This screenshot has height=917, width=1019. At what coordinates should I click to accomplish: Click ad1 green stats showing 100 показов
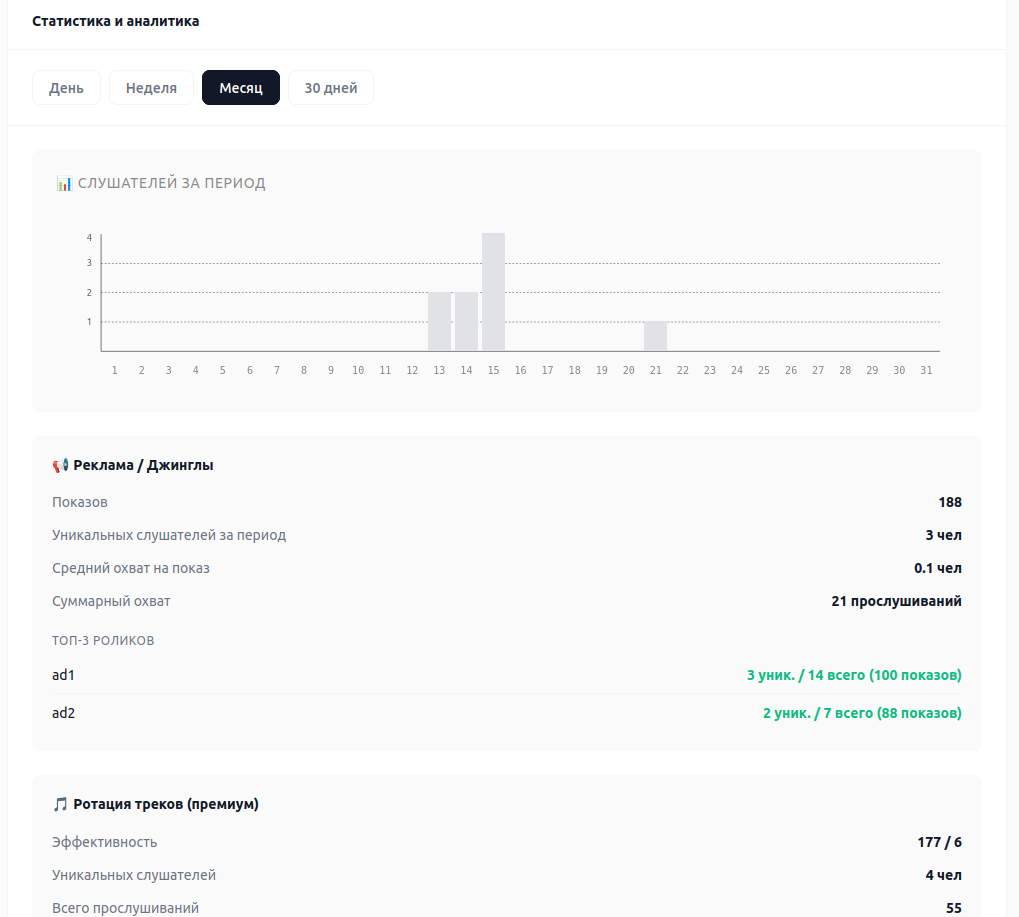tap(854, 675)
